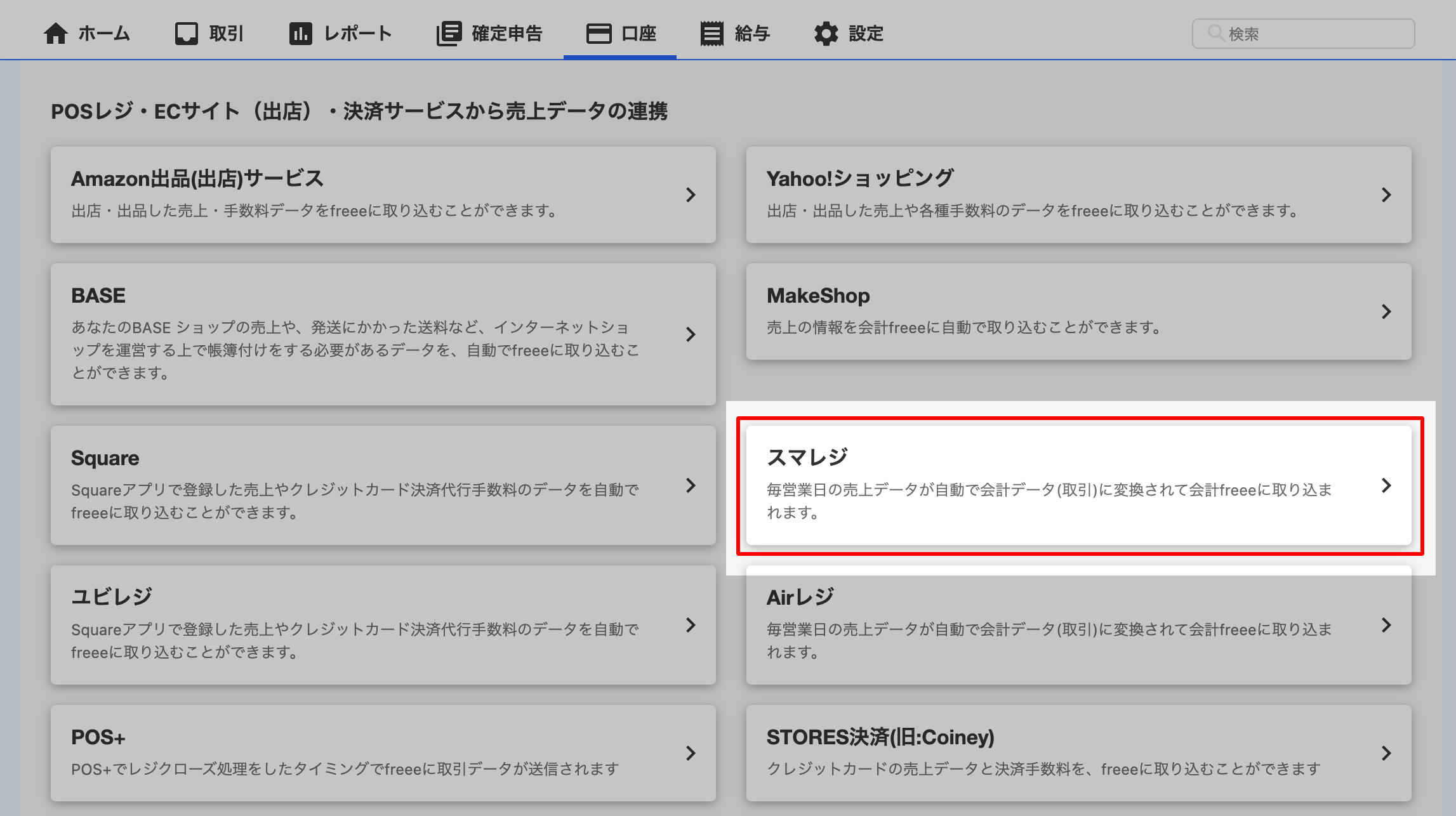This screenshot has height=816, width=1456.
Task: Click the 給与 payroll sheet icon
Action: 711,33
